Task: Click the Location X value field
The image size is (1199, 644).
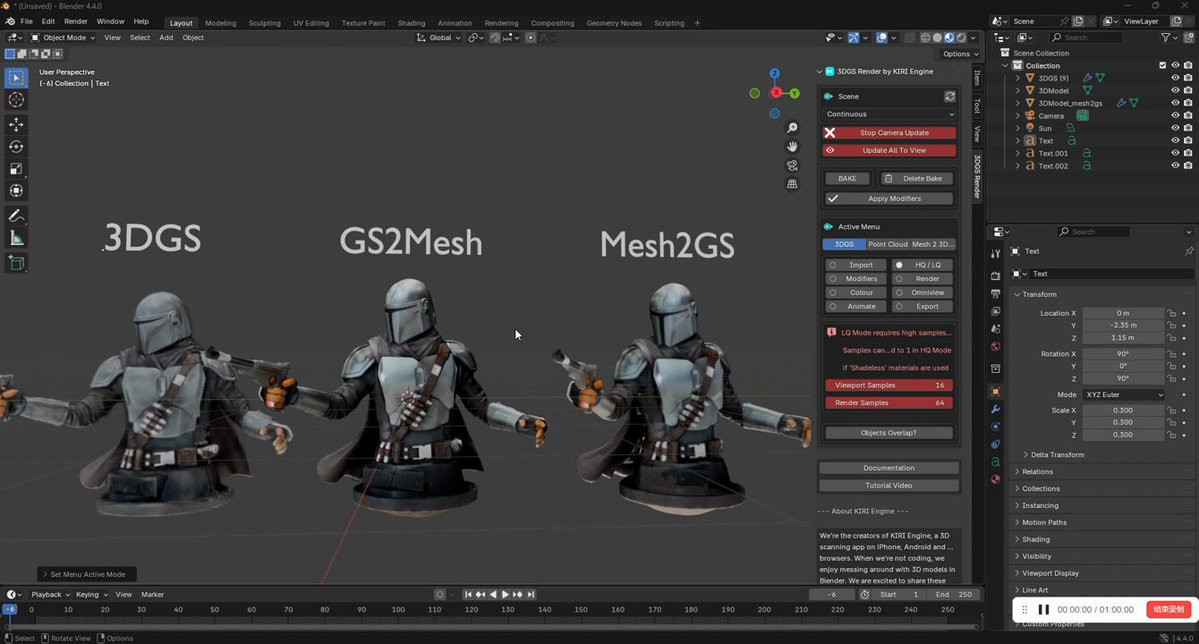Action: pos(1123,313)
